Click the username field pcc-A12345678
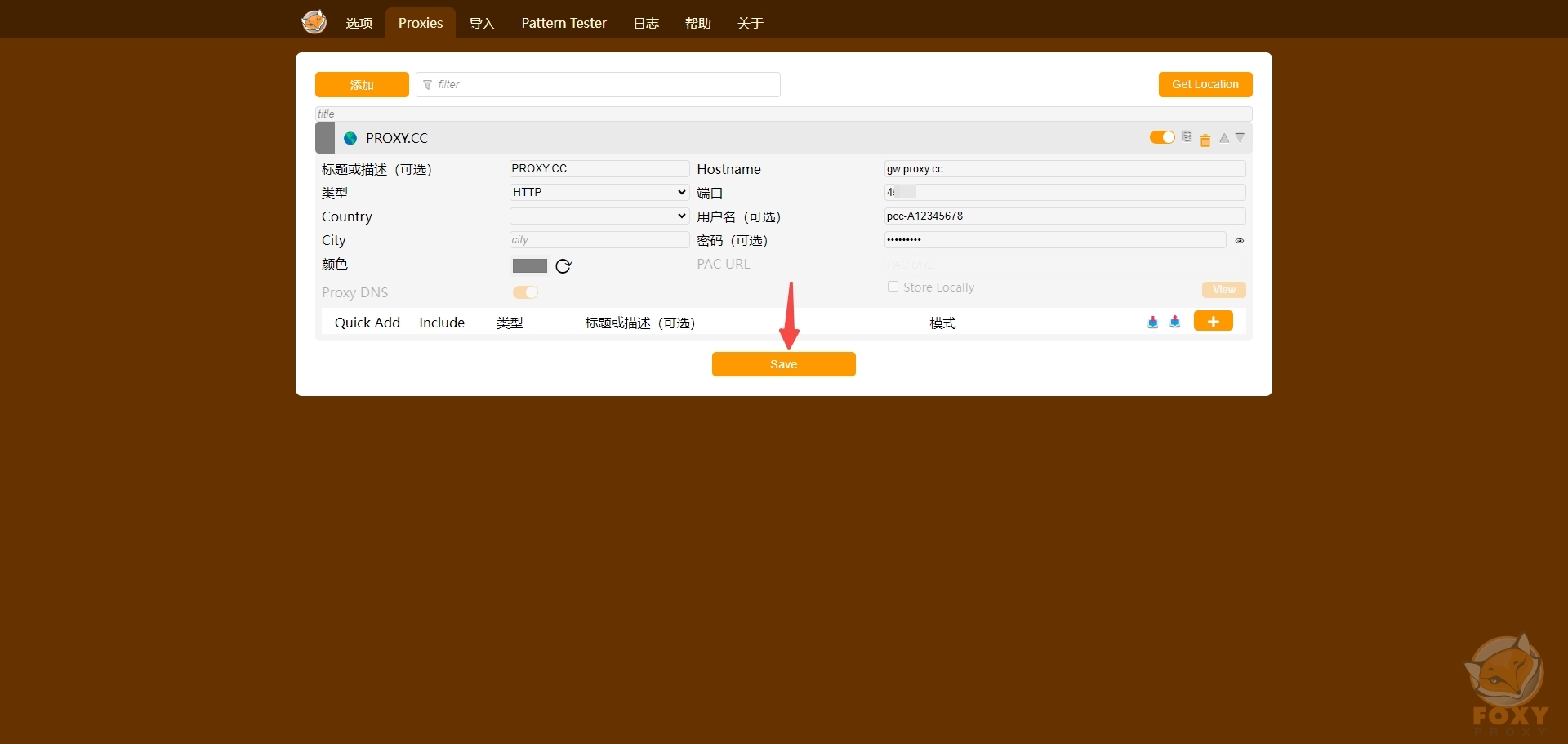 click(x=1065, y=216)
